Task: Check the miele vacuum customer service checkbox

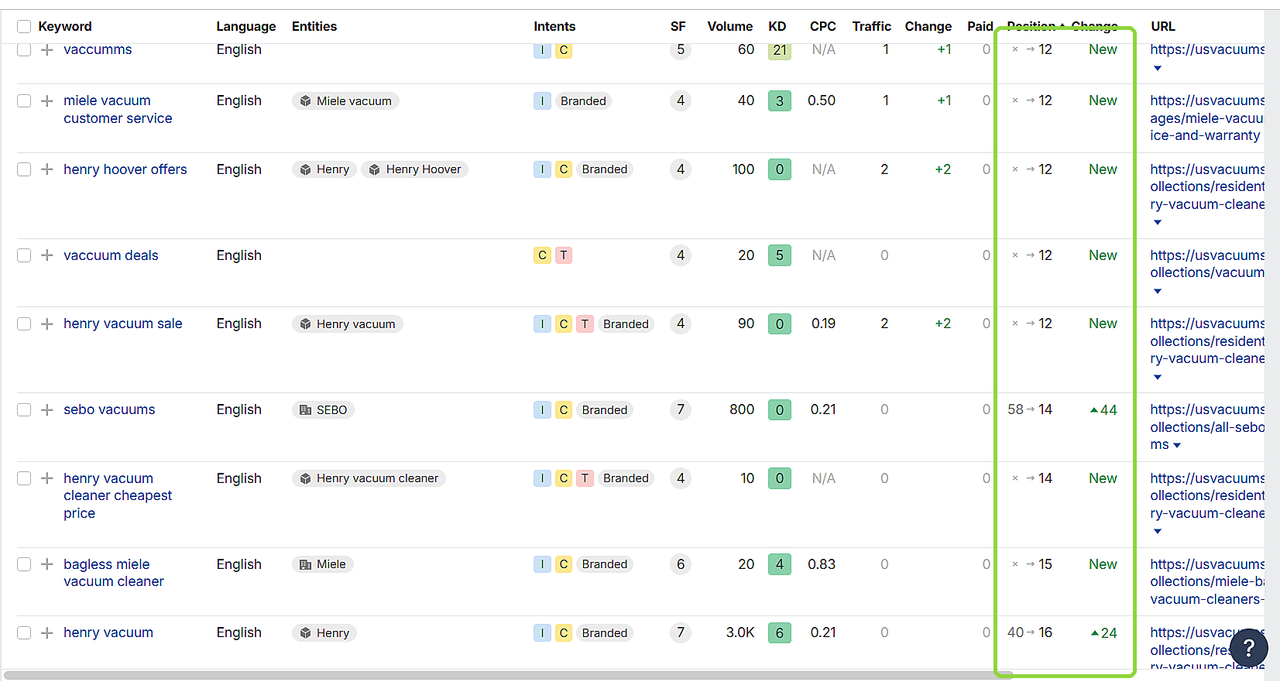Action: click(24, 101)
